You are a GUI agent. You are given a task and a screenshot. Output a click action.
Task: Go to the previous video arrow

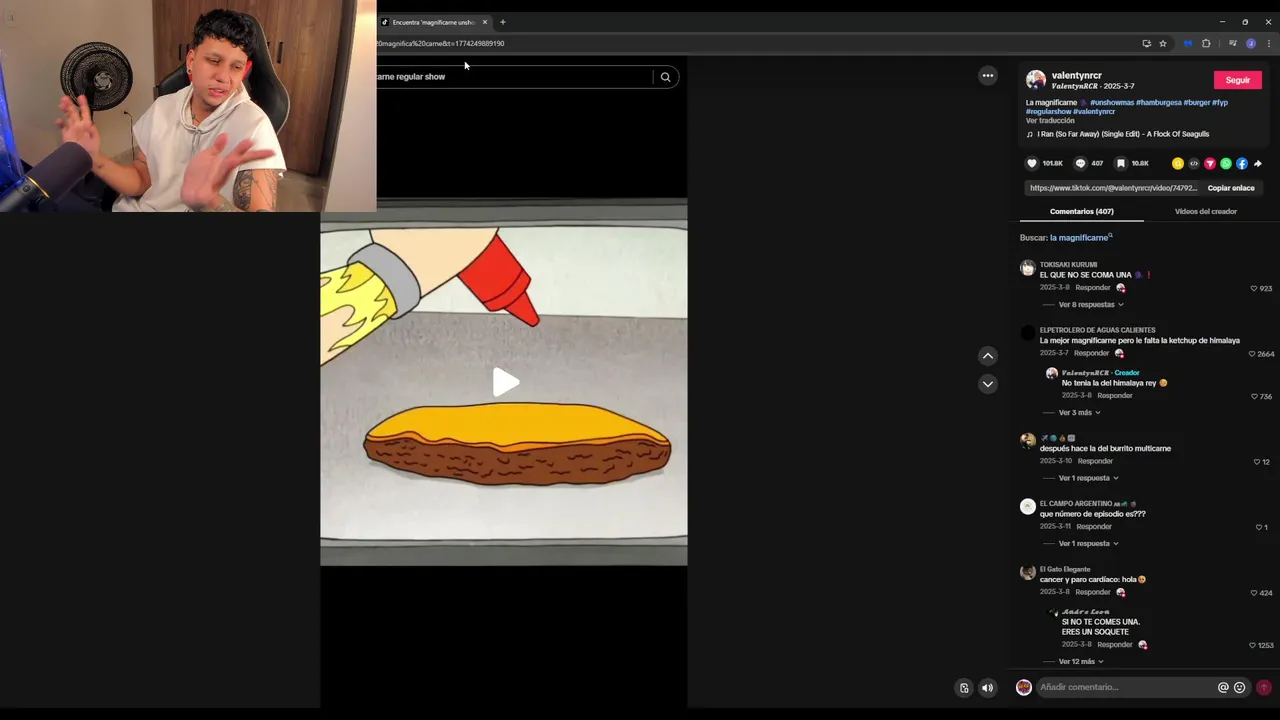pos(988,356)
